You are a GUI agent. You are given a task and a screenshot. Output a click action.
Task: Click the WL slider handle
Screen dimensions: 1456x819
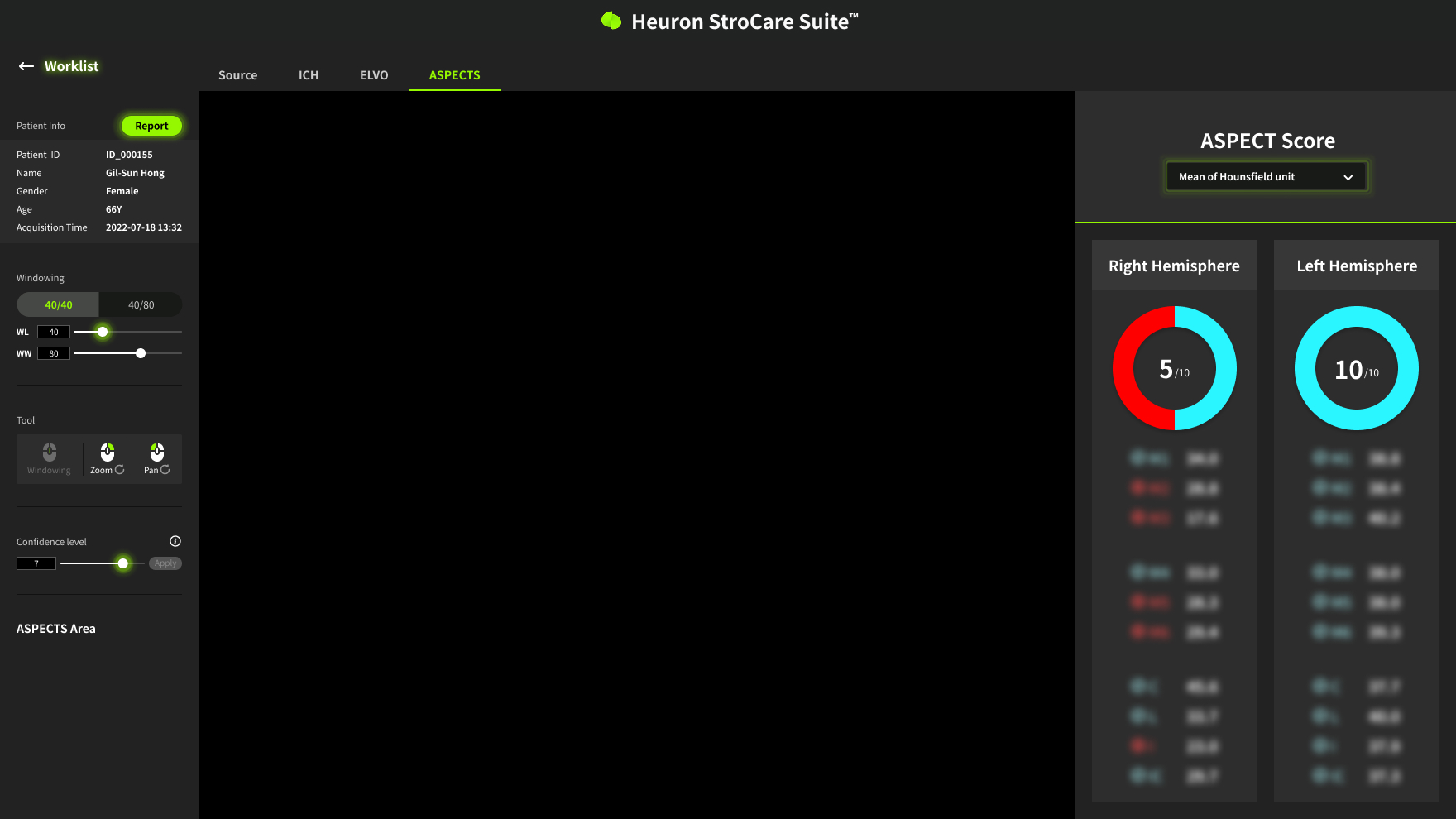(103, 332)
